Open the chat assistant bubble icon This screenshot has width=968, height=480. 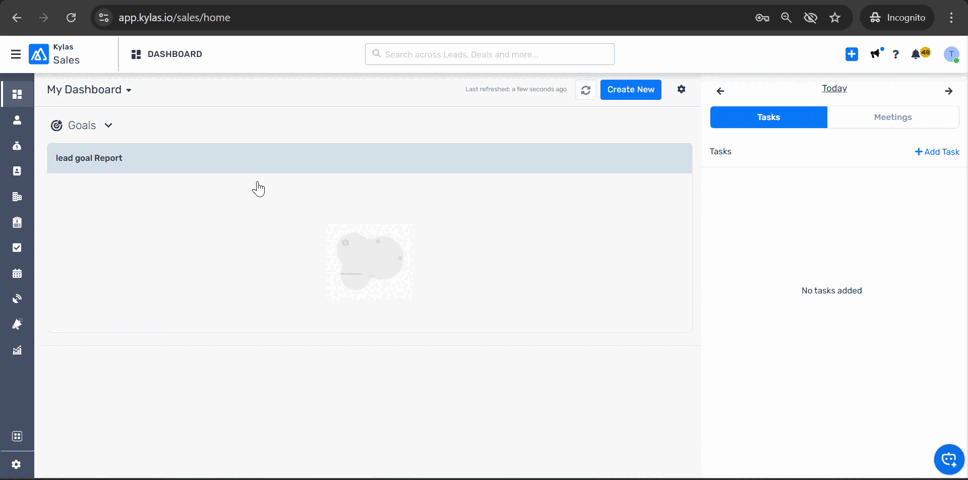click(x=949, y=459)
